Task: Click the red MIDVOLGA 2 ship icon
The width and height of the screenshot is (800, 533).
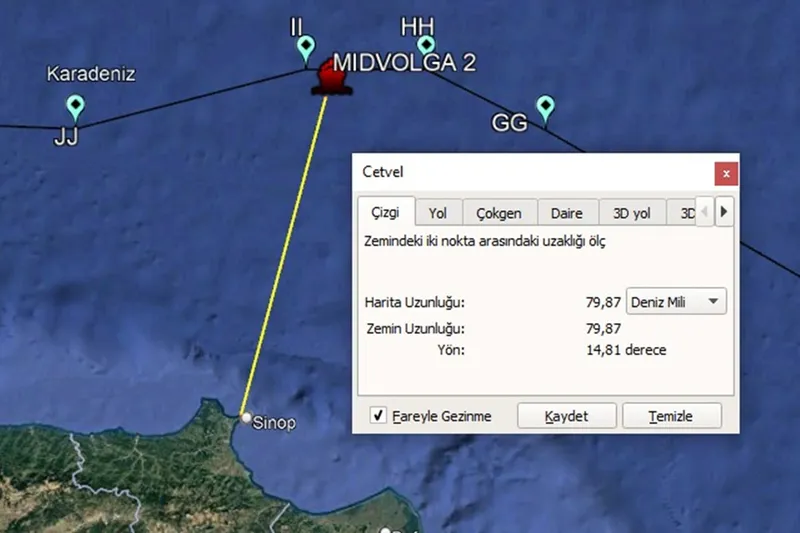Action: click(x=331, y=78)
